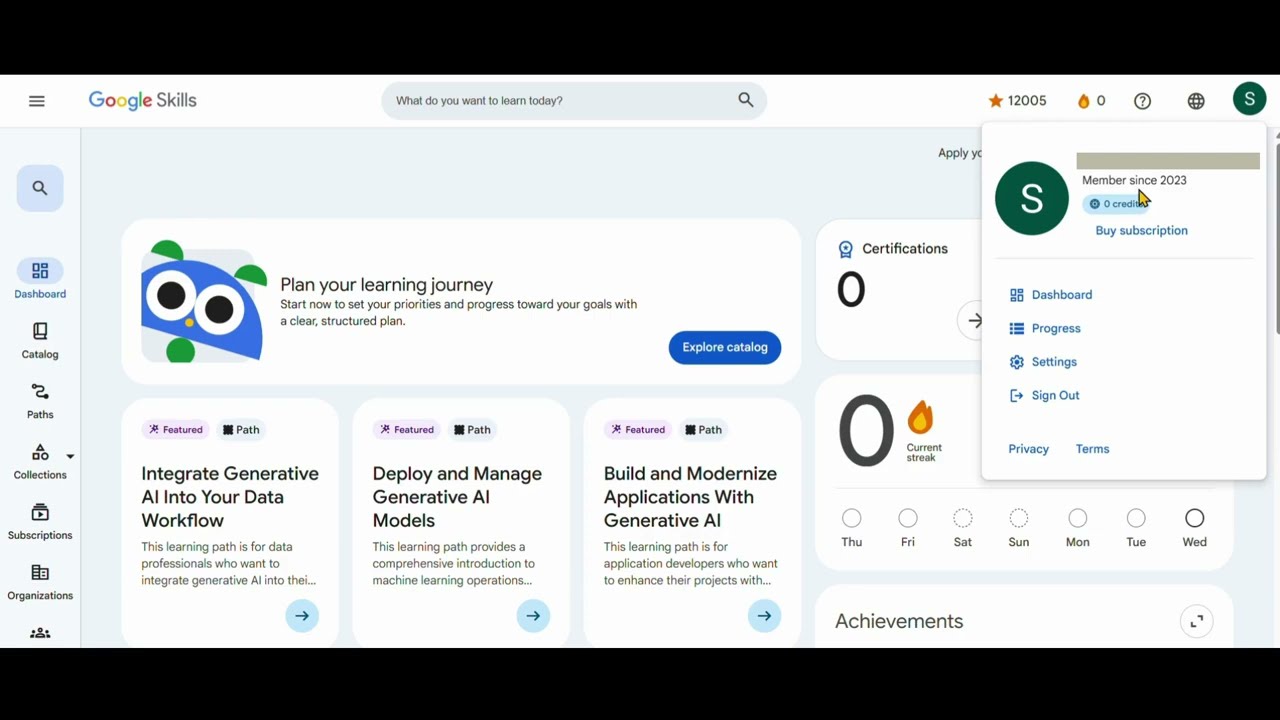Click the people group icon in sidebar
1280x720 pixels.
click(40, 633)
